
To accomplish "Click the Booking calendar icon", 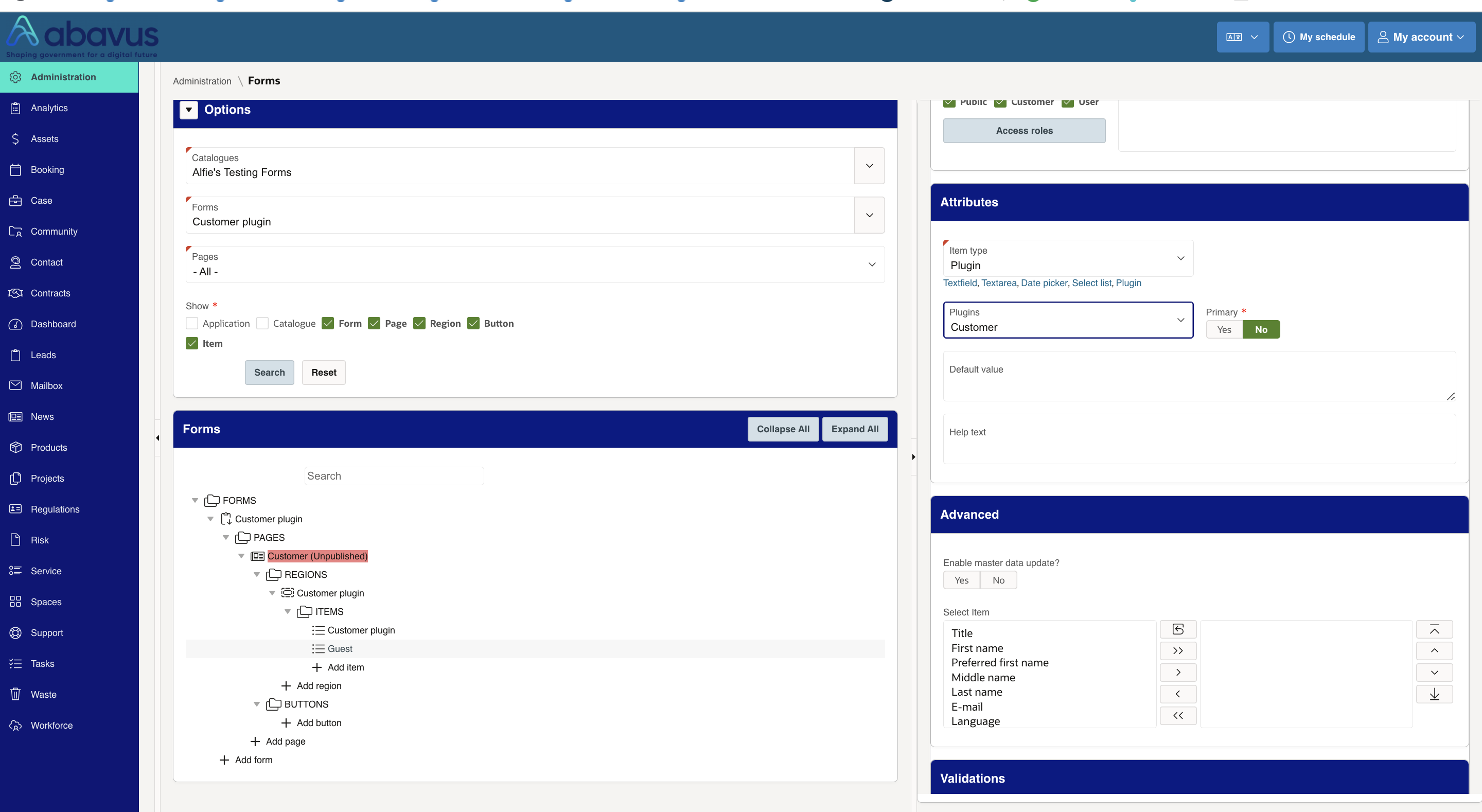I will click(x=15, y=170).
